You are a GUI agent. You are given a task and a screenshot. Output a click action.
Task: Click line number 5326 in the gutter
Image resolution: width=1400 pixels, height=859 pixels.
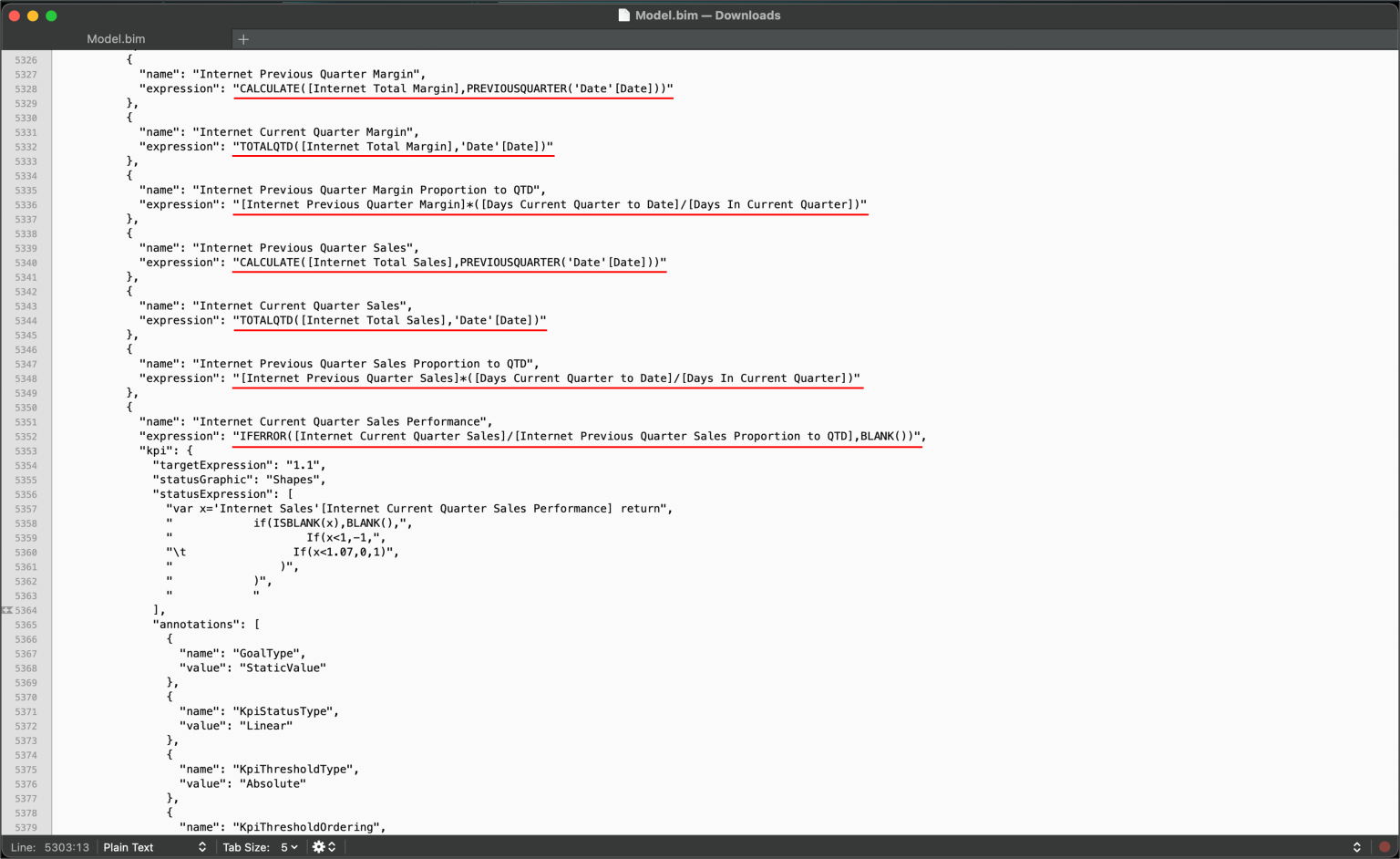[x=26, y=60]
